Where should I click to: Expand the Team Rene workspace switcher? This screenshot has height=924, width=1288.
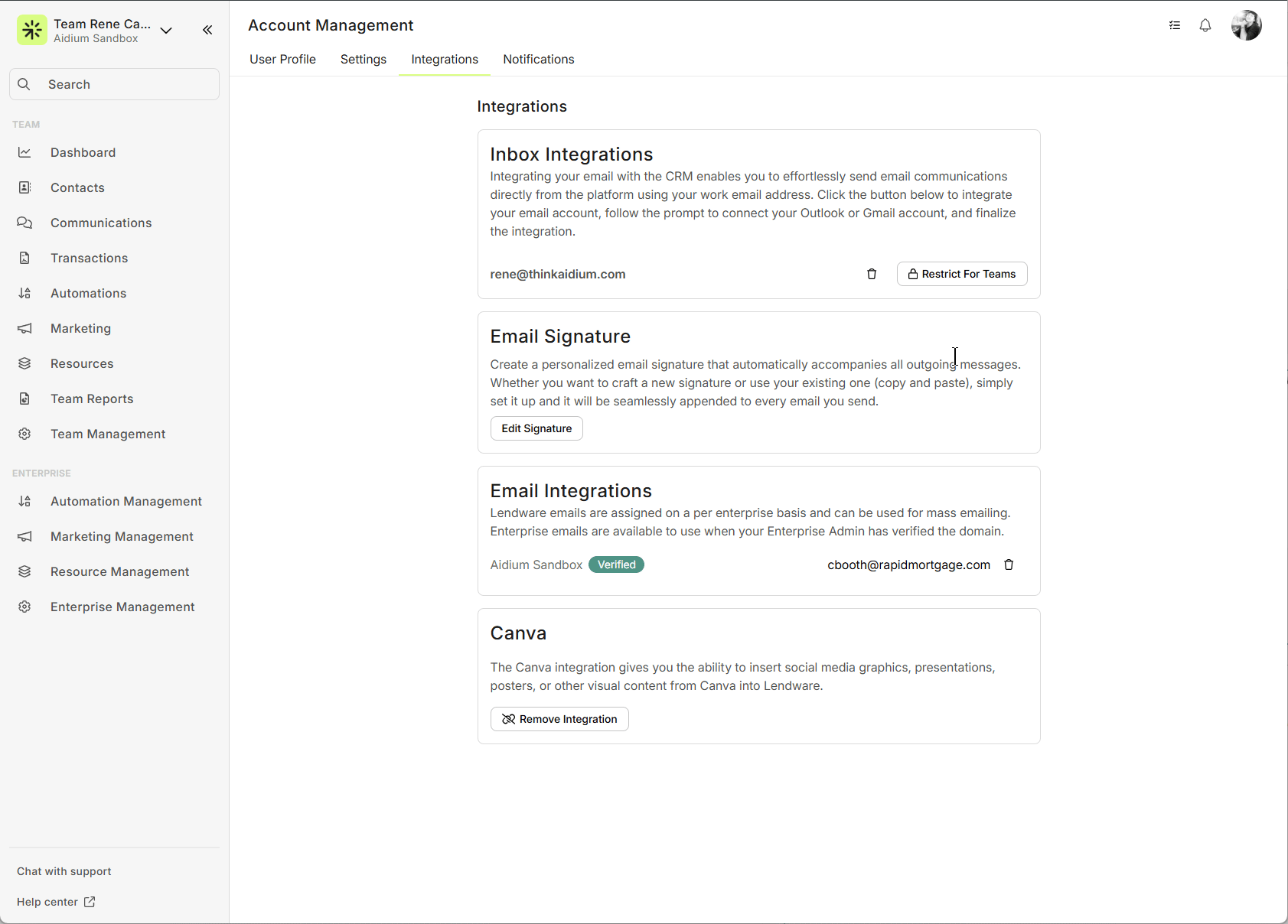point(166,31)
